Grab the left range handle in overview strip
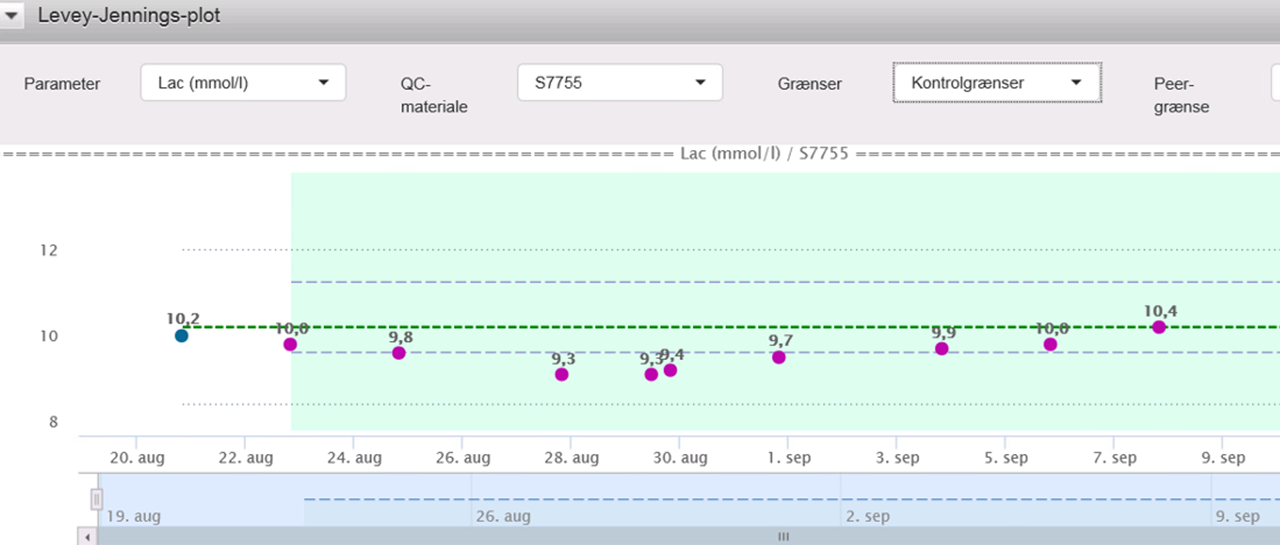The height and width of the screenshot is (545, 1280). (97, 498)
